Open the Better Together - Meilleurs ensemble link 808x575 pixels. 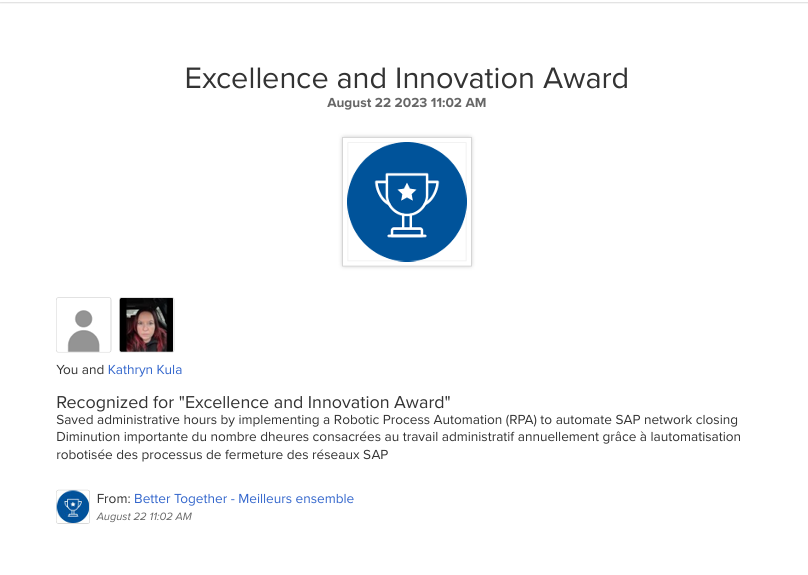coord(244,499)
